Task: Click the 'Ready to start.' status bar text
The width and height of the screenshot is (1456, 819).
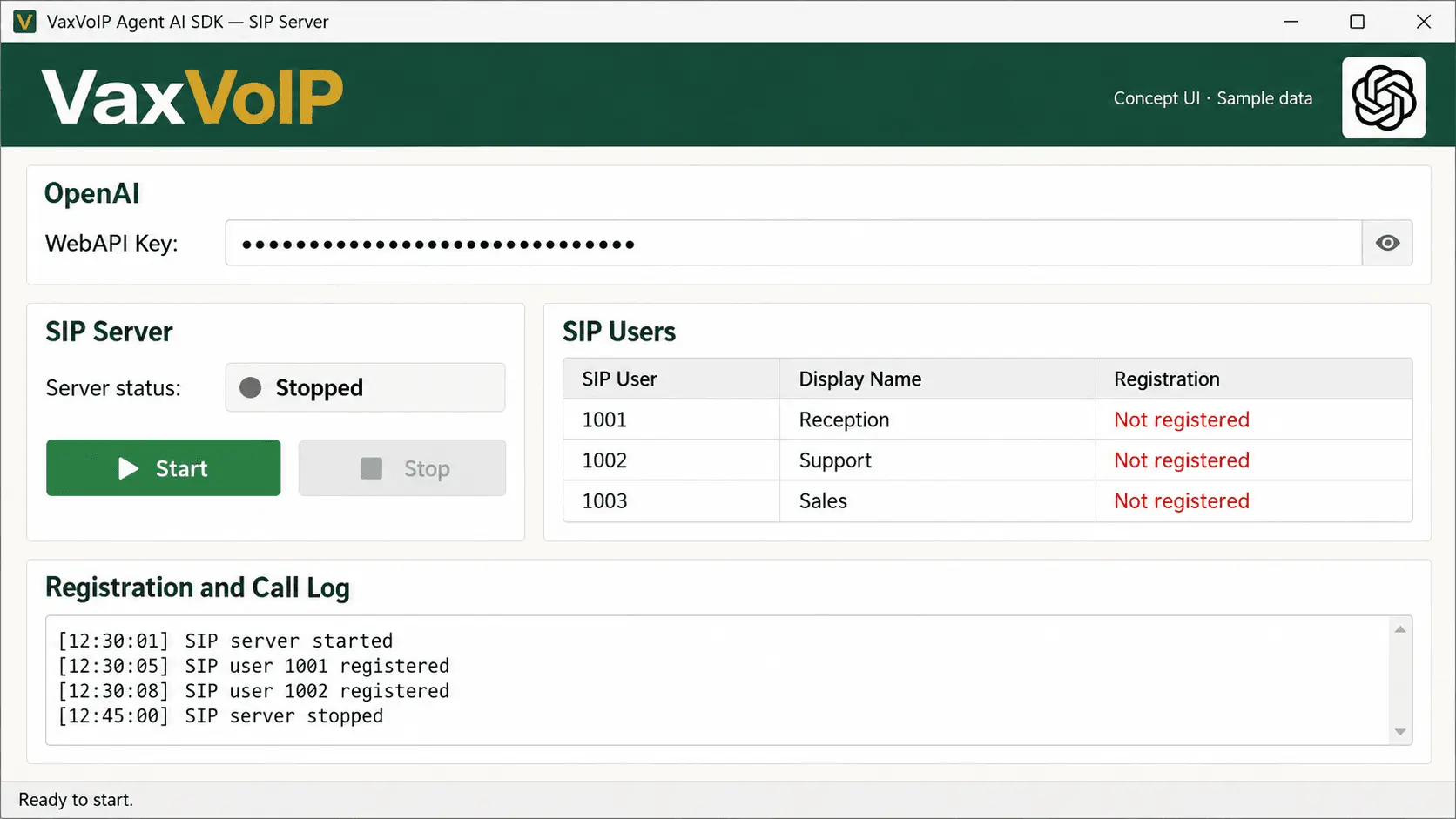Action: pyautogui.click(x=76, y=800)
